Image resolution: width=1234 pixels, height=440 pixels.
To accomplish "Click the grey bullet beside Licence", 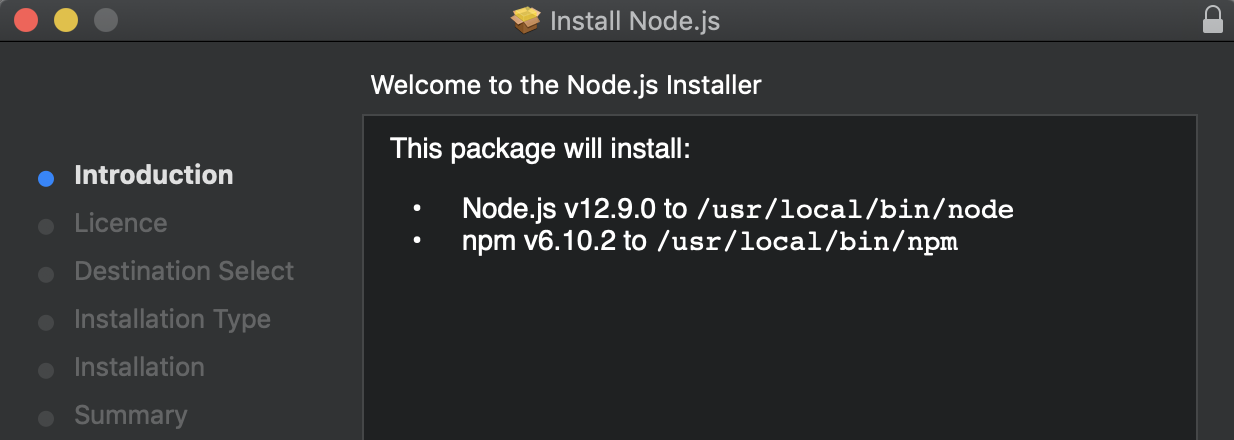I will pyautogui.click(x=45, y=227).
